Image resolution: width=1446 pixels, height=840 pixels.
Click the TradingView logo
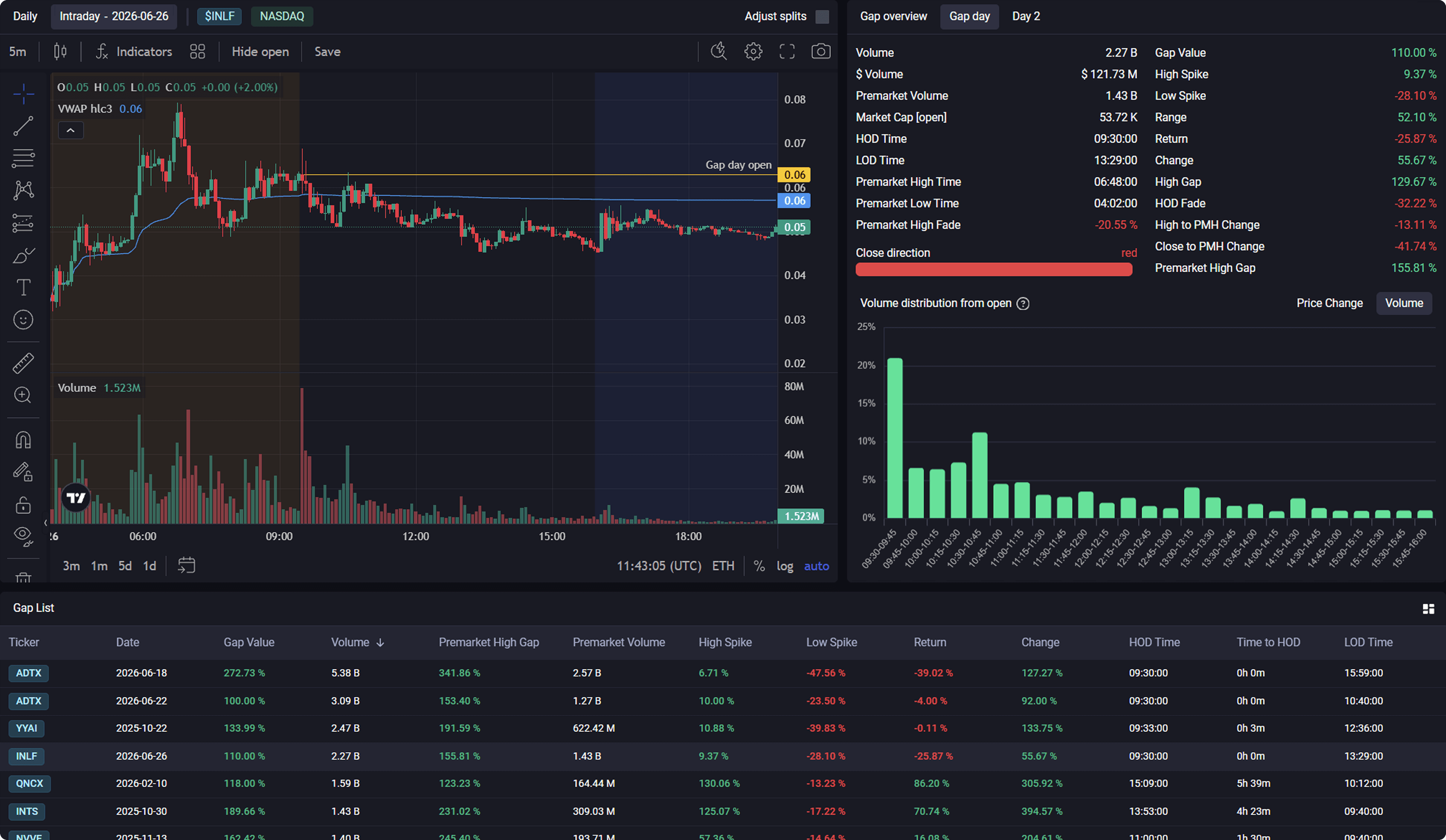click(76, 497)
